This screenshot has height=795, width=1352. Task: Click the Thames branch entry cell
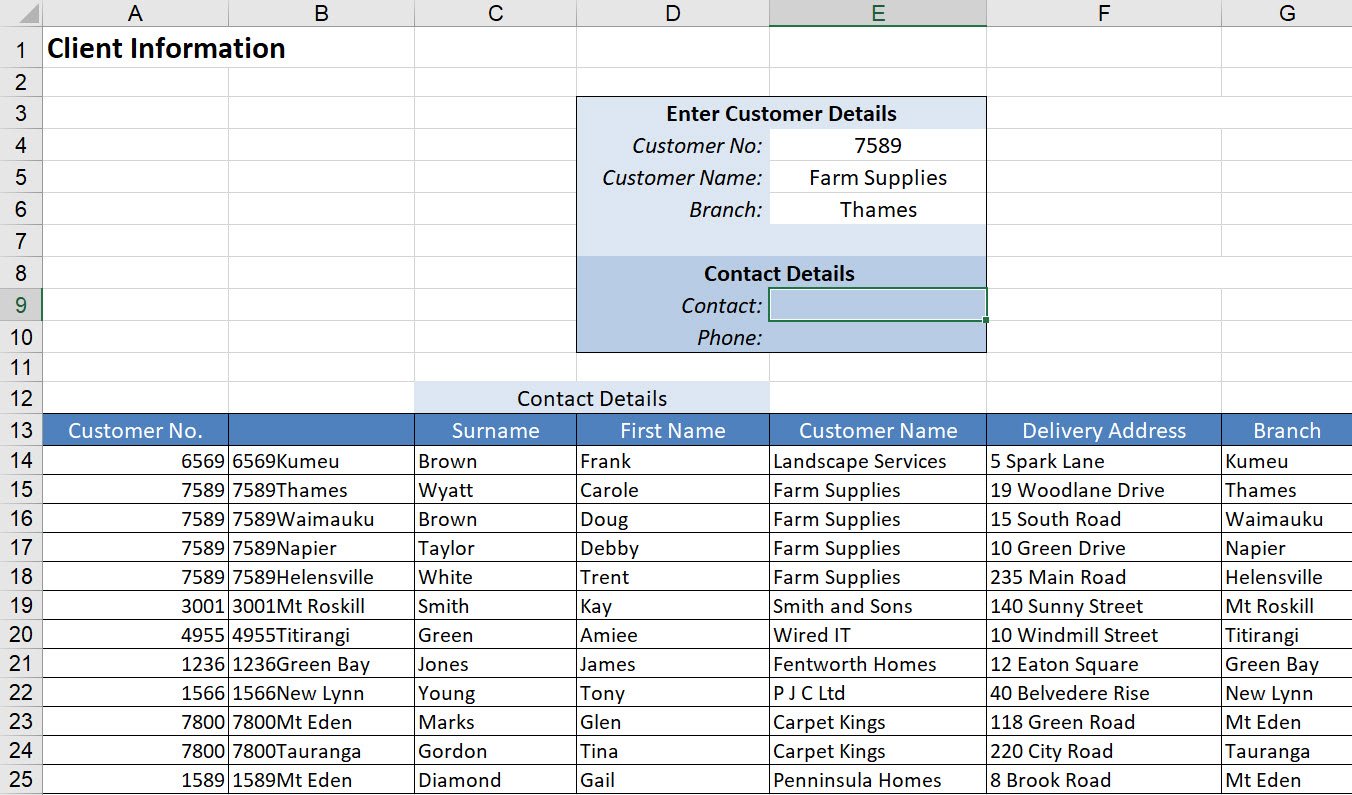[878, 210]
